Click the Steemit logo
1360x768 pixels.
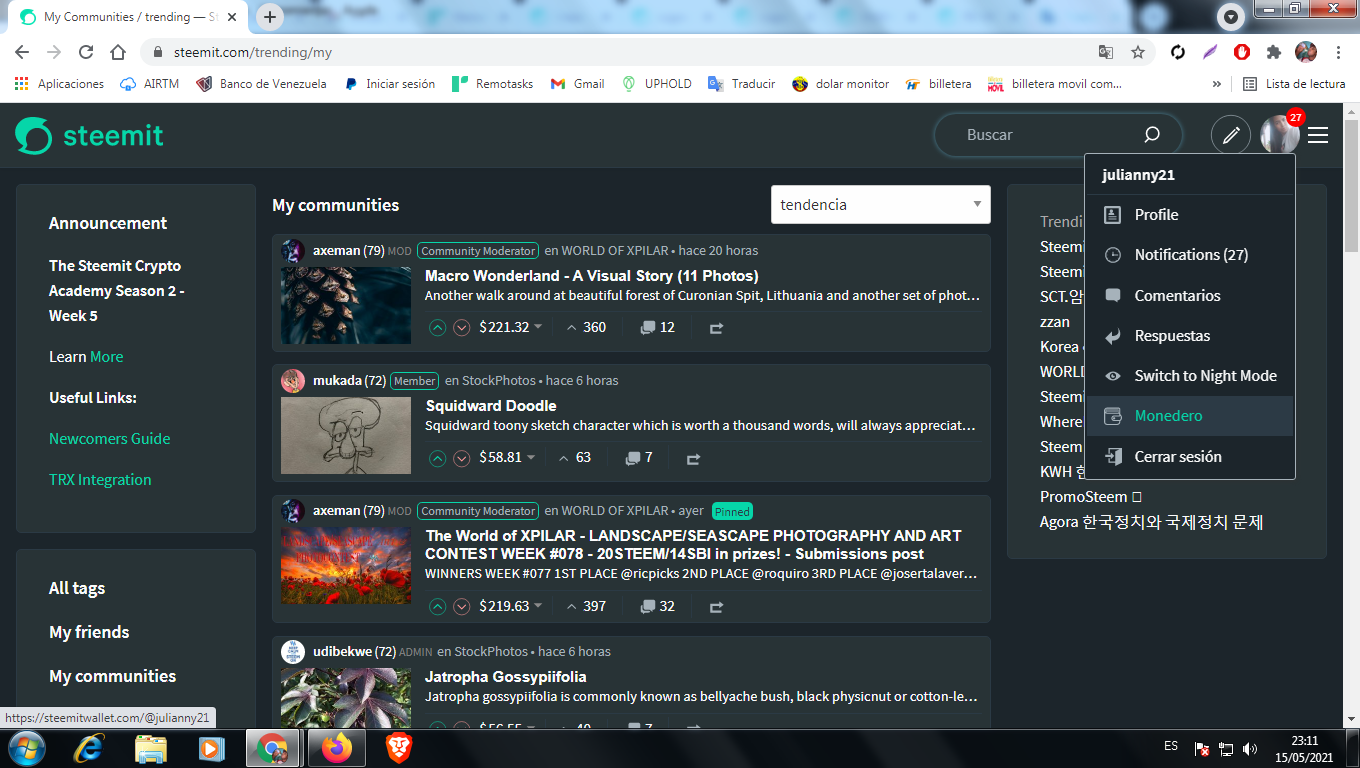pos(89,136)
